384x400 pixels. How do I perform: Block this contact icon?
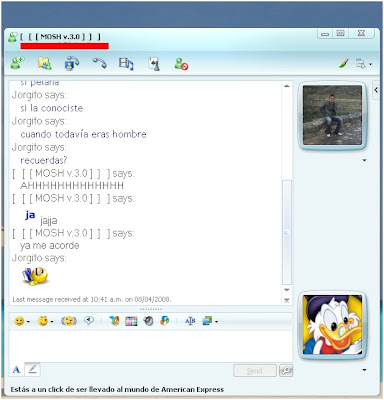[x=181, y=64]
